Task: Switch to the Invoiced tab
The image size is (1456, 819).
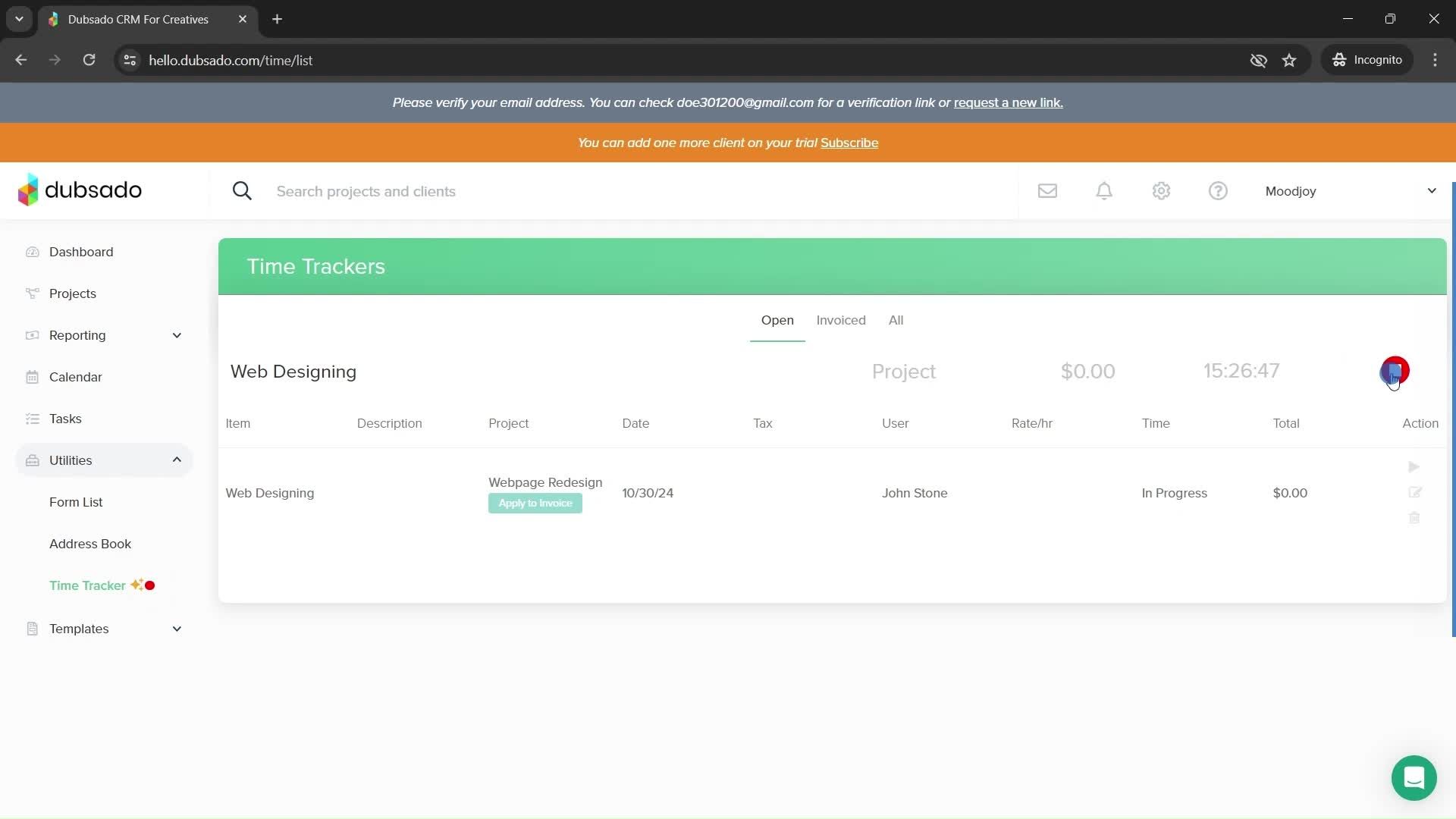Action: coord(841,320)
